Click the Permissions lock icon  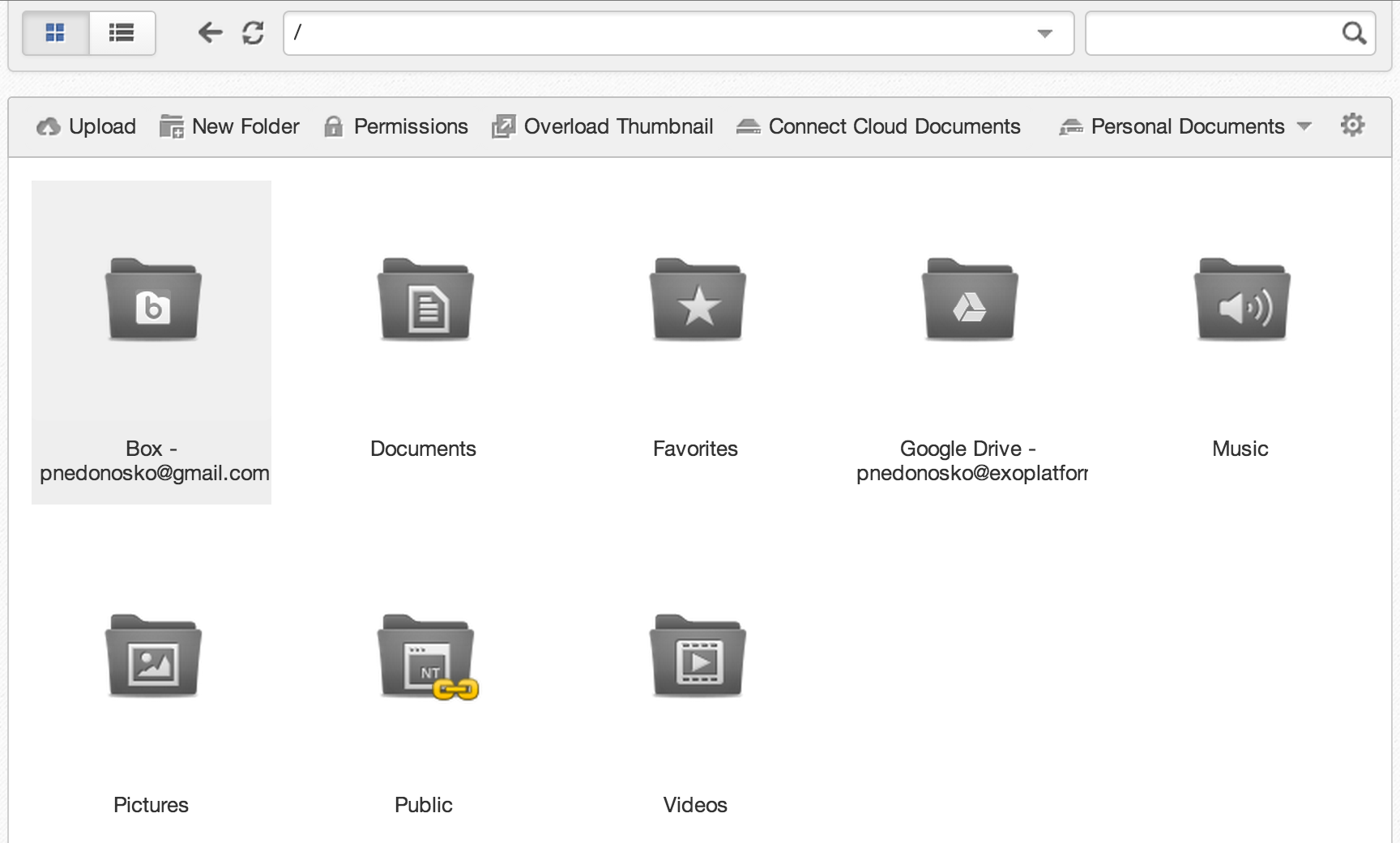click(333, 126)
